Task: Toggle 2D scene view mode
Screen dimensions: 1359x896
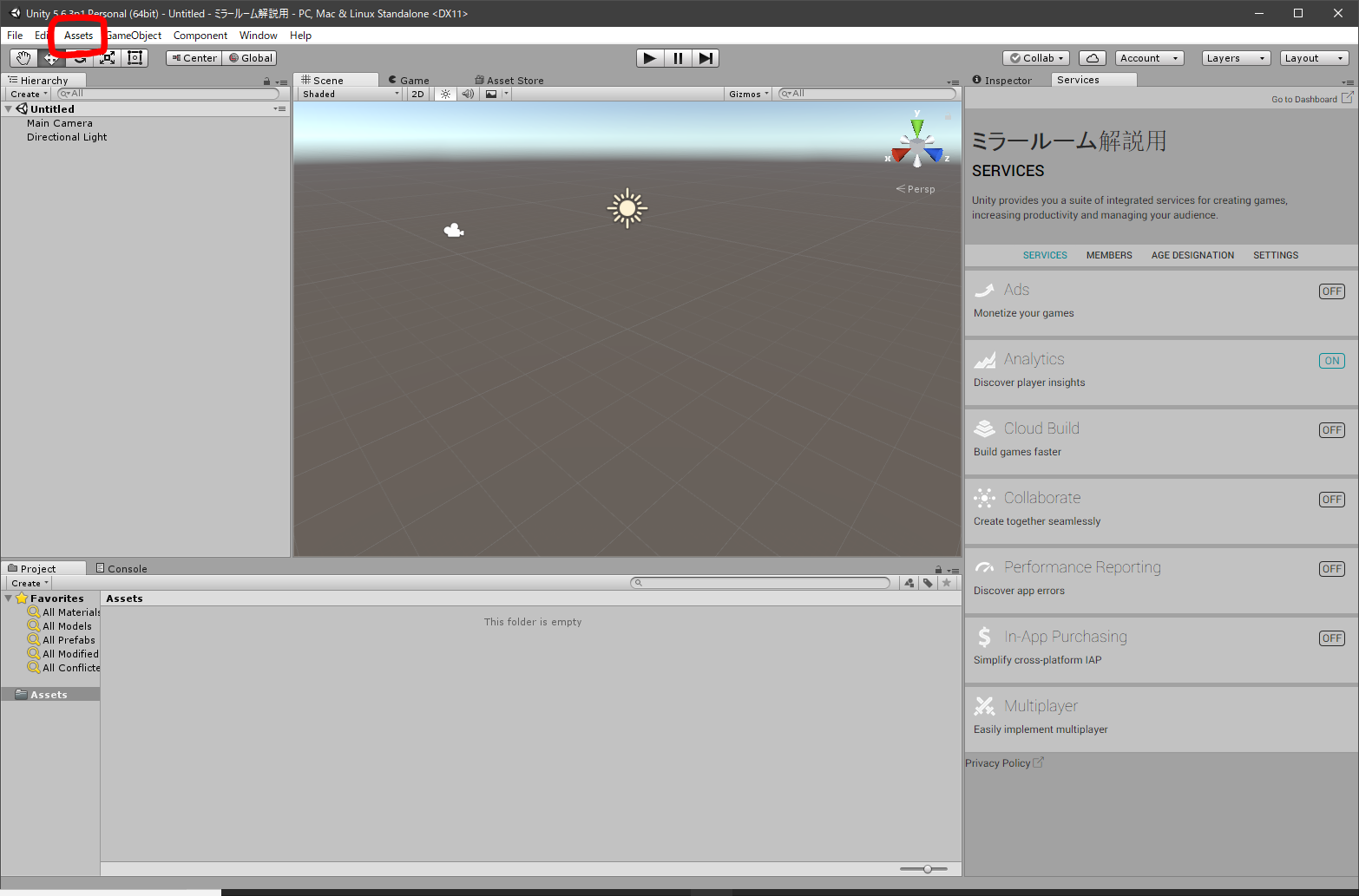Action: 418,94
